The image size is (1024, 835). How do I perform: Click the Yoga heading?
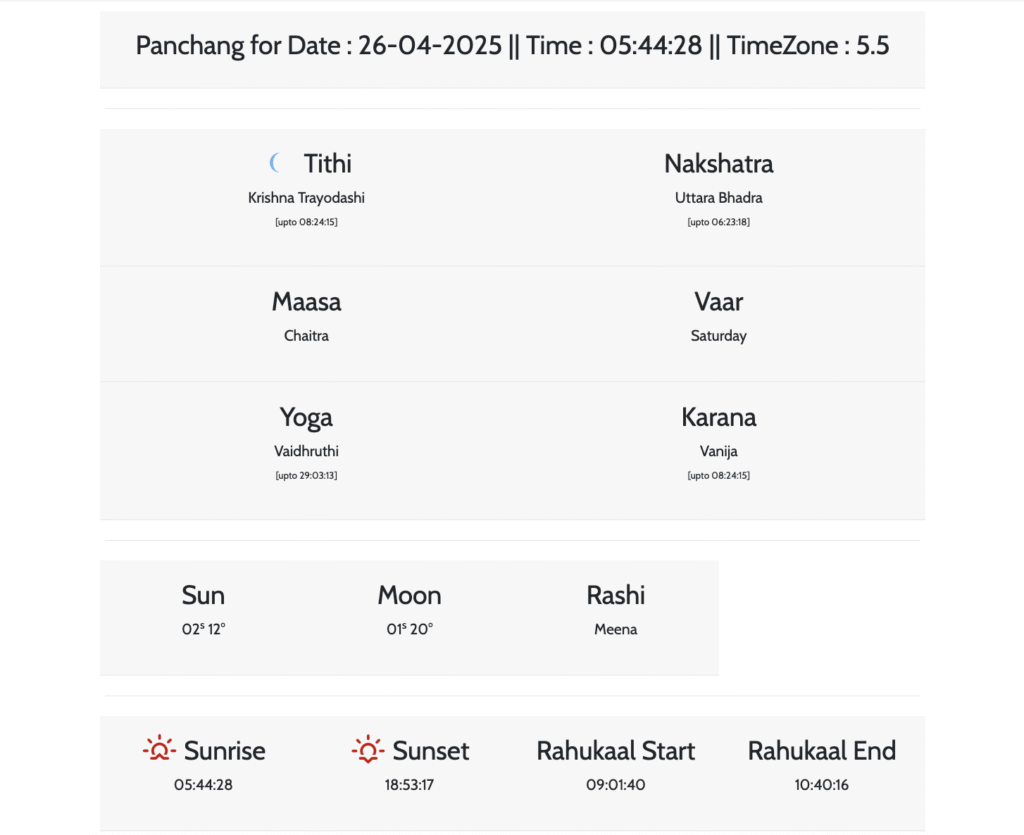[306, 417]
